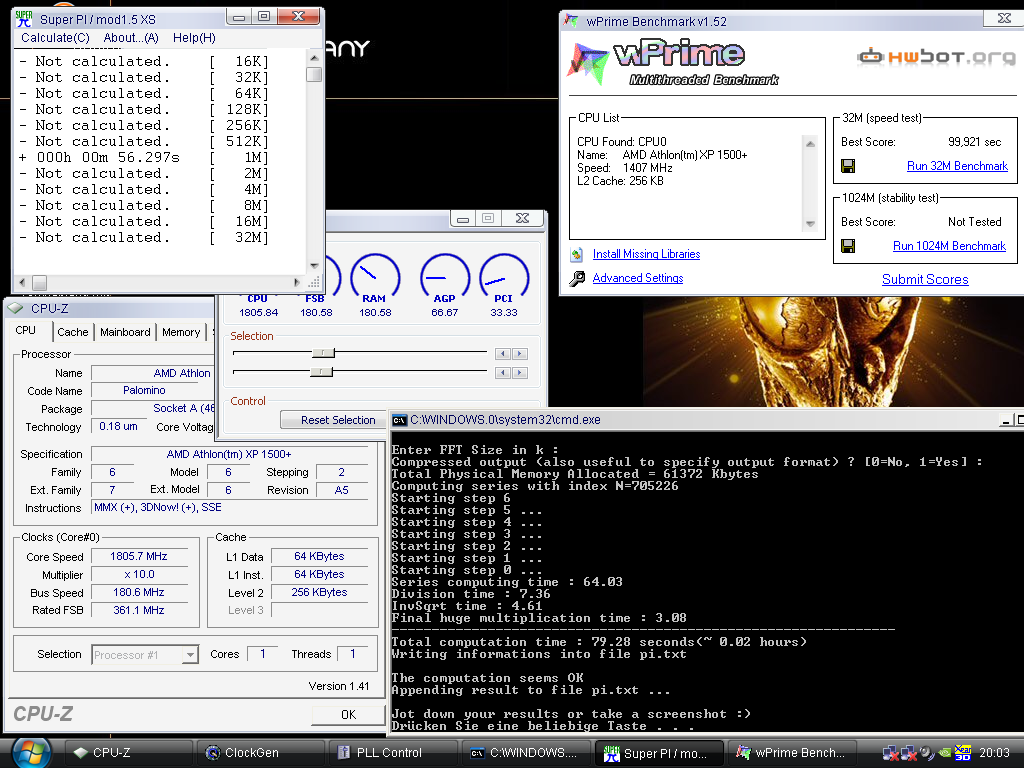Click the hwbot.org logo in wPrime
1024x768 pixels.
[x=936, y=57]
